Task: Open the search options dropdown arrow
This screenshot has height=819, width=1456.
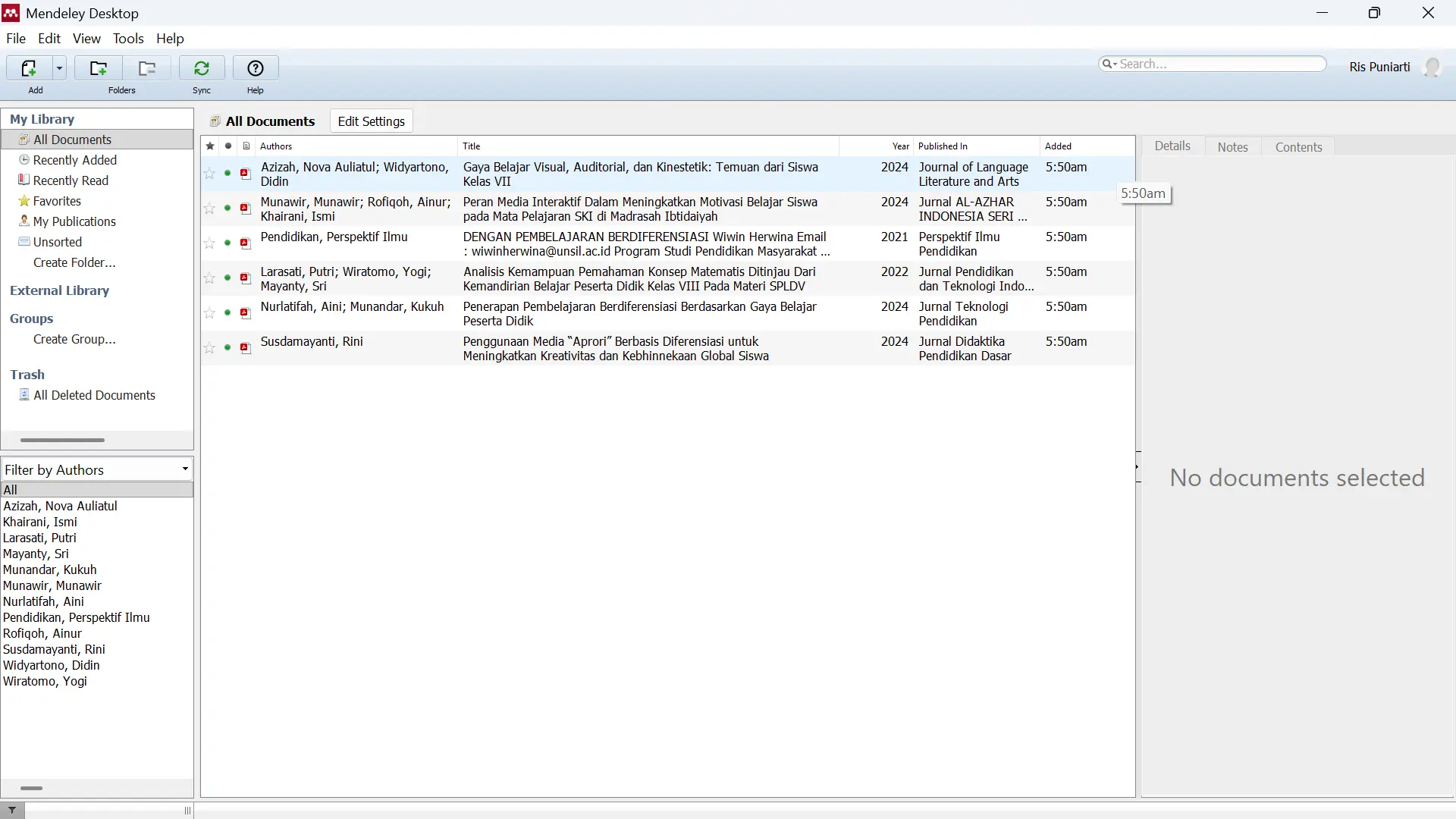Action: pyautogui.click(x=1117, y=64)
